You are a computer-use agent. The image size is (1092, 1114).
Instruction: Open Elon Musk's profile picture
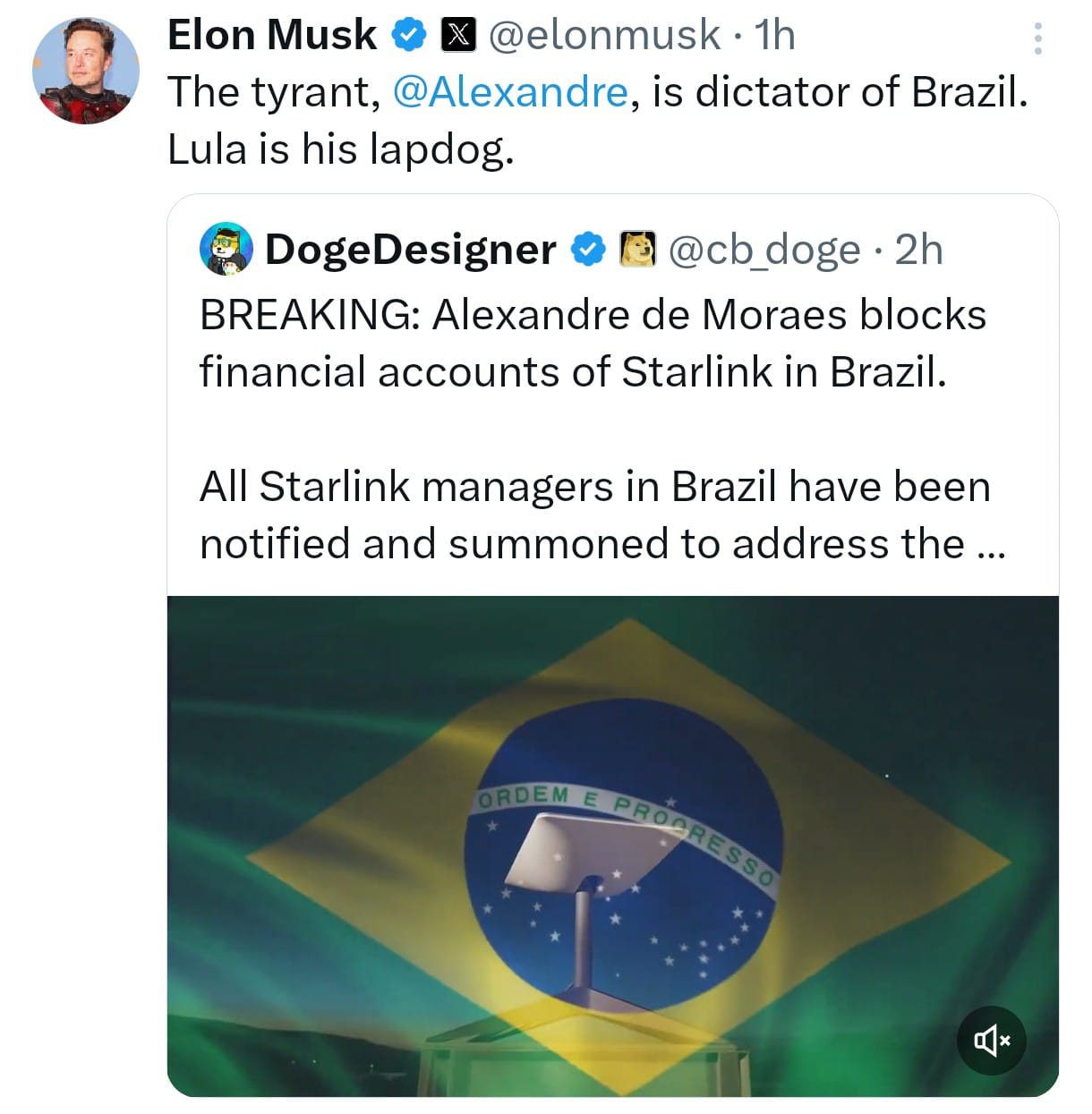click(x=86, y=70)
